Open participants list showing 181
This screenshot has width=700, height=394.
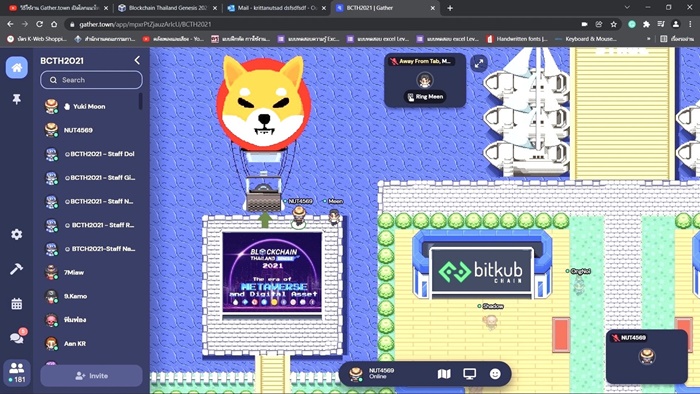(17, 372)
